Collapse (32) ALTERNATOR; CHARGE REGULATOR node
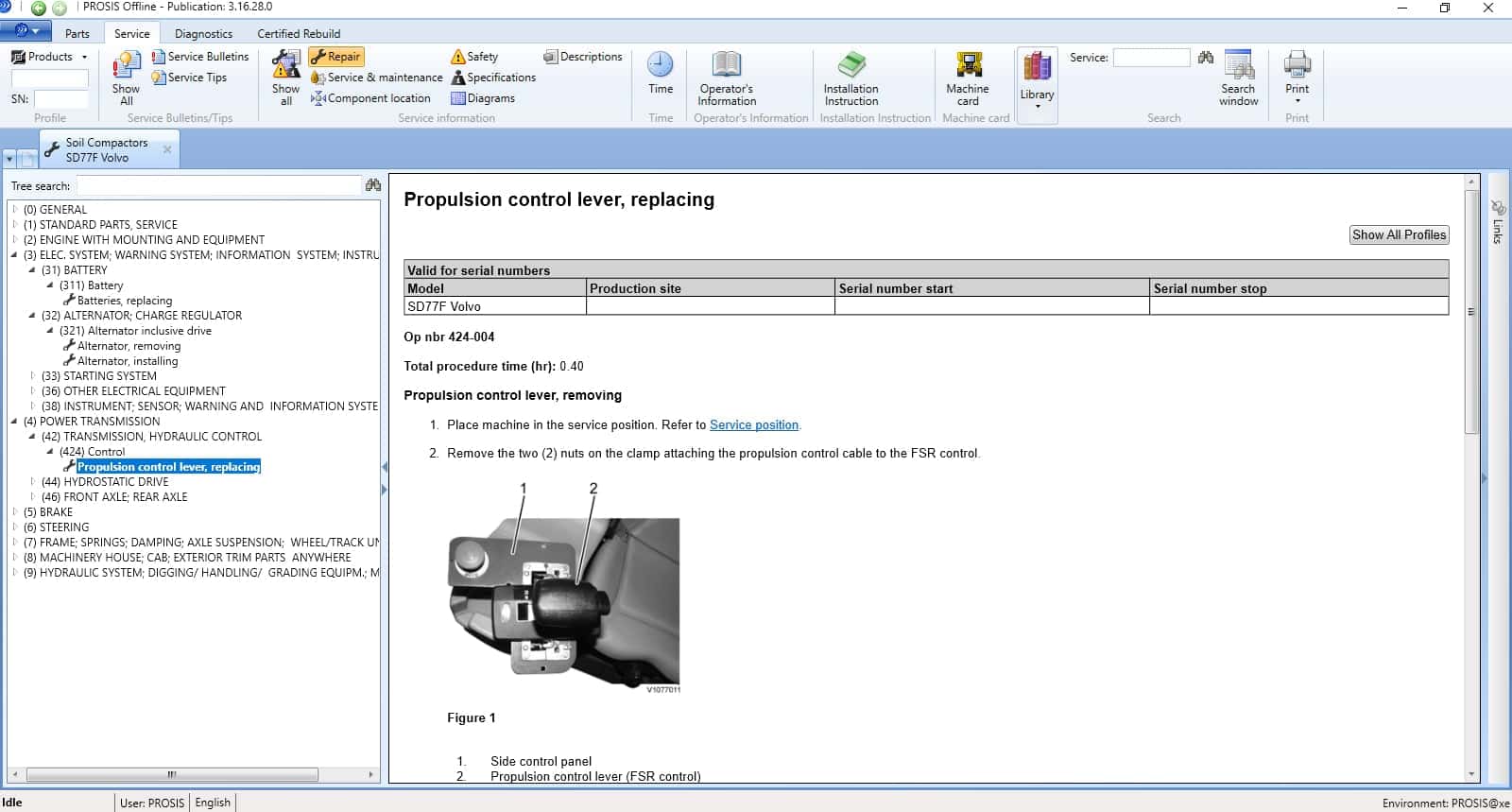 32,316
